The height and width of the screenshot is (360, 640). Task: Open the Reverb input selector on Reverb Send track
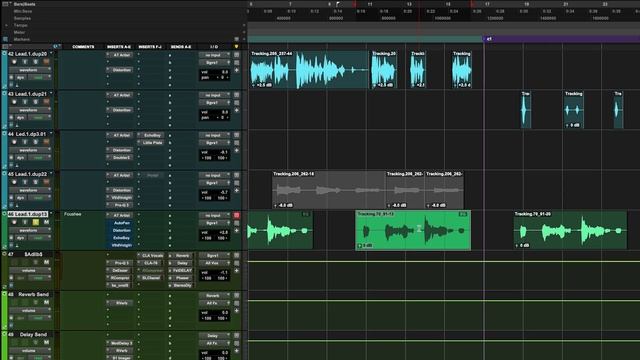[x=214, y=295]
